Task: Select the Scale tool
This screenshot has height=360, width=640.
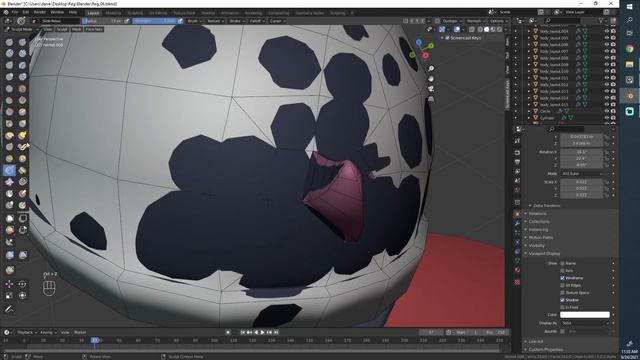Action: point(9,295)
